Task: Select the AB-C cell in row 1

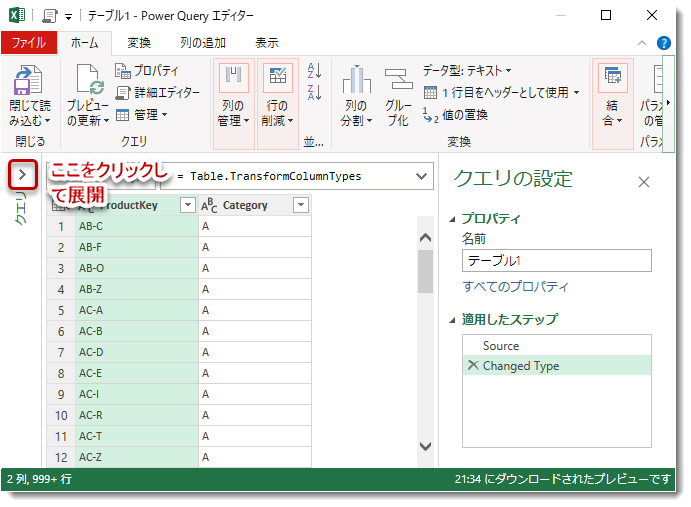Action: 137,226
